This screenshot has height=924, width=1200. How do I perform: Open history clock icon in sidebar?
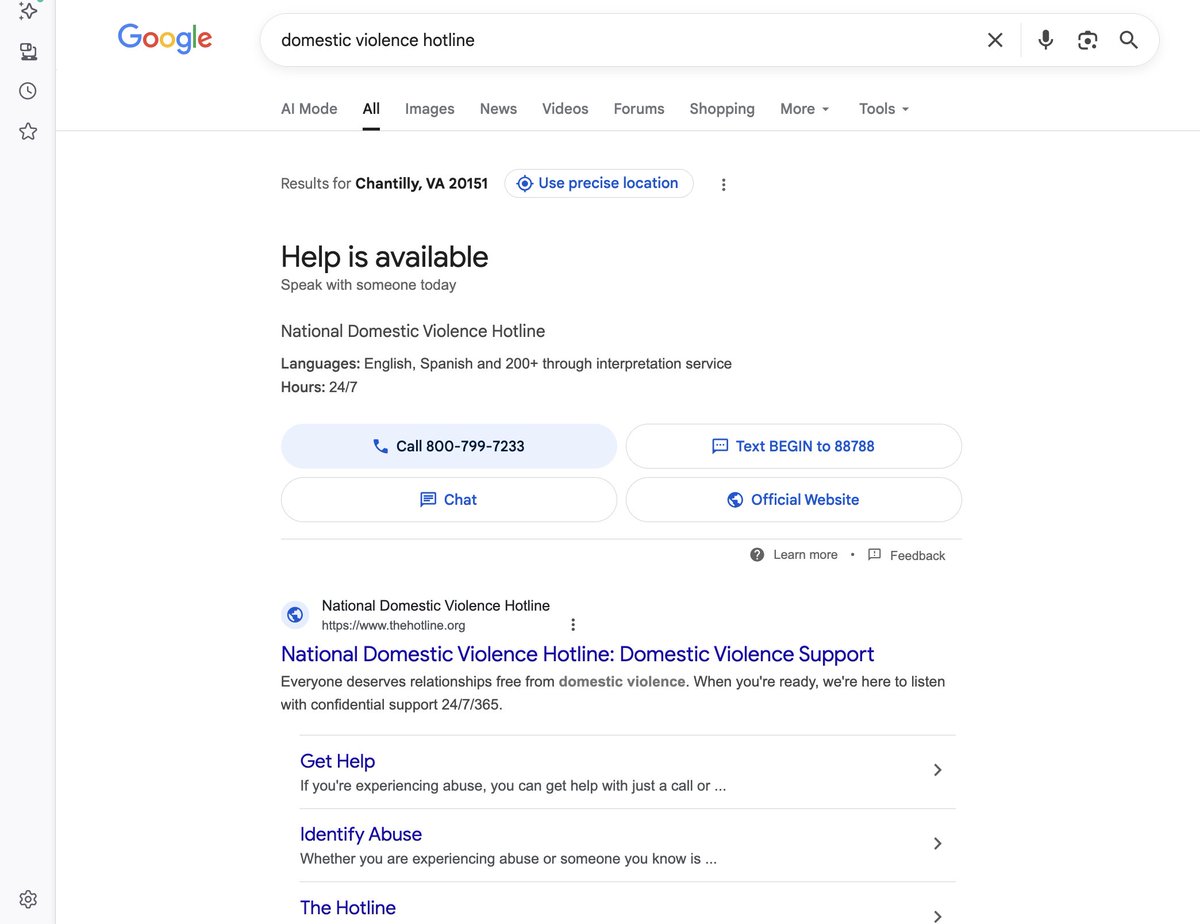tap(28, 91)
